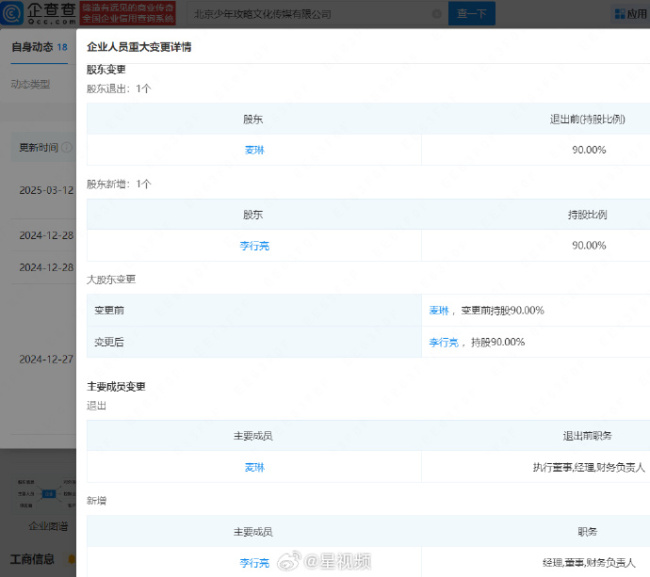Screen dimensions: 650x577
Task: Click the red slogan banner beside logo
Action: tap(128, 13)
